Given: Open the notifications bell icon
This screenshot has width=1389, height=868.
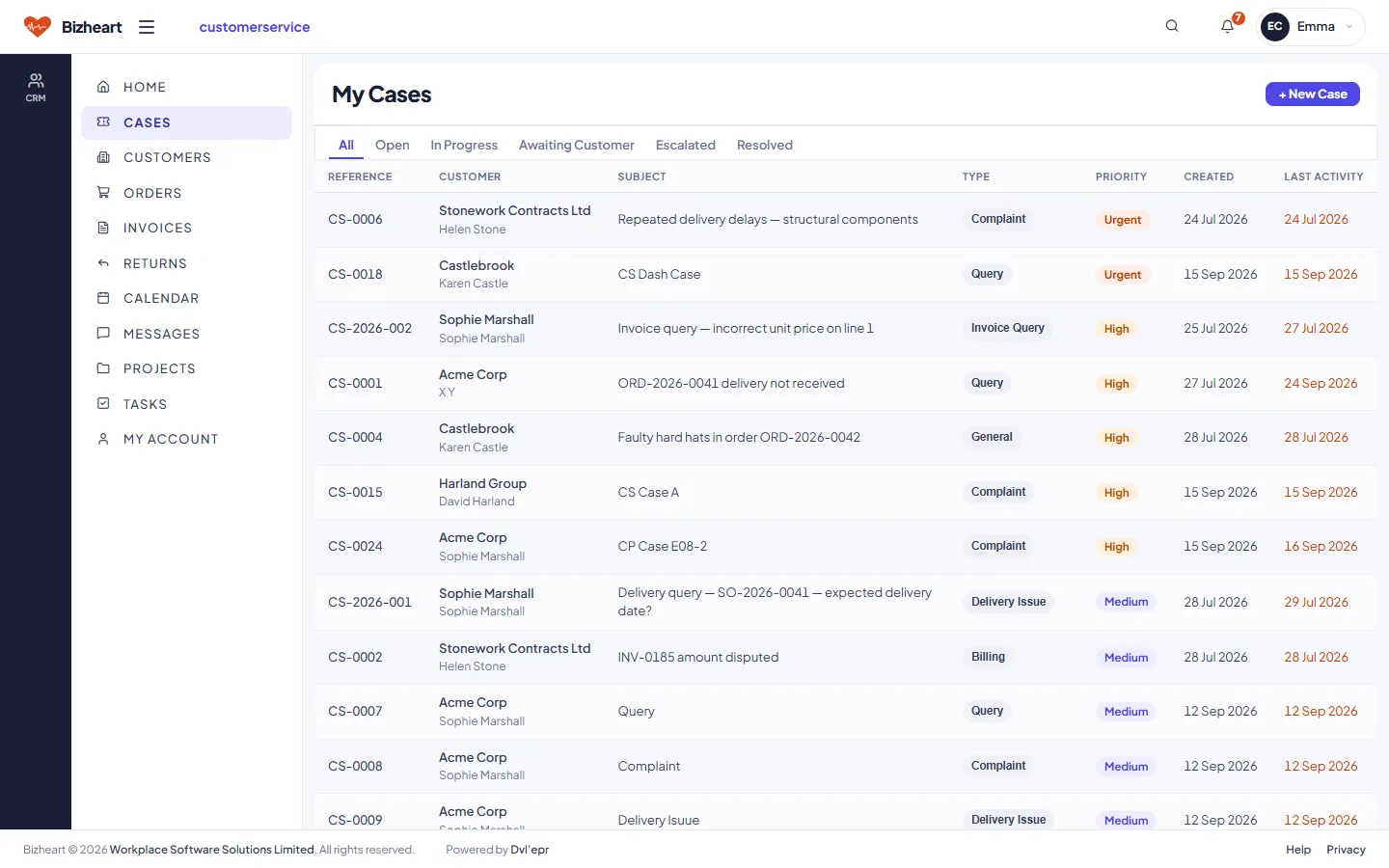Looking at the screenshot, I should (1227, 26).
